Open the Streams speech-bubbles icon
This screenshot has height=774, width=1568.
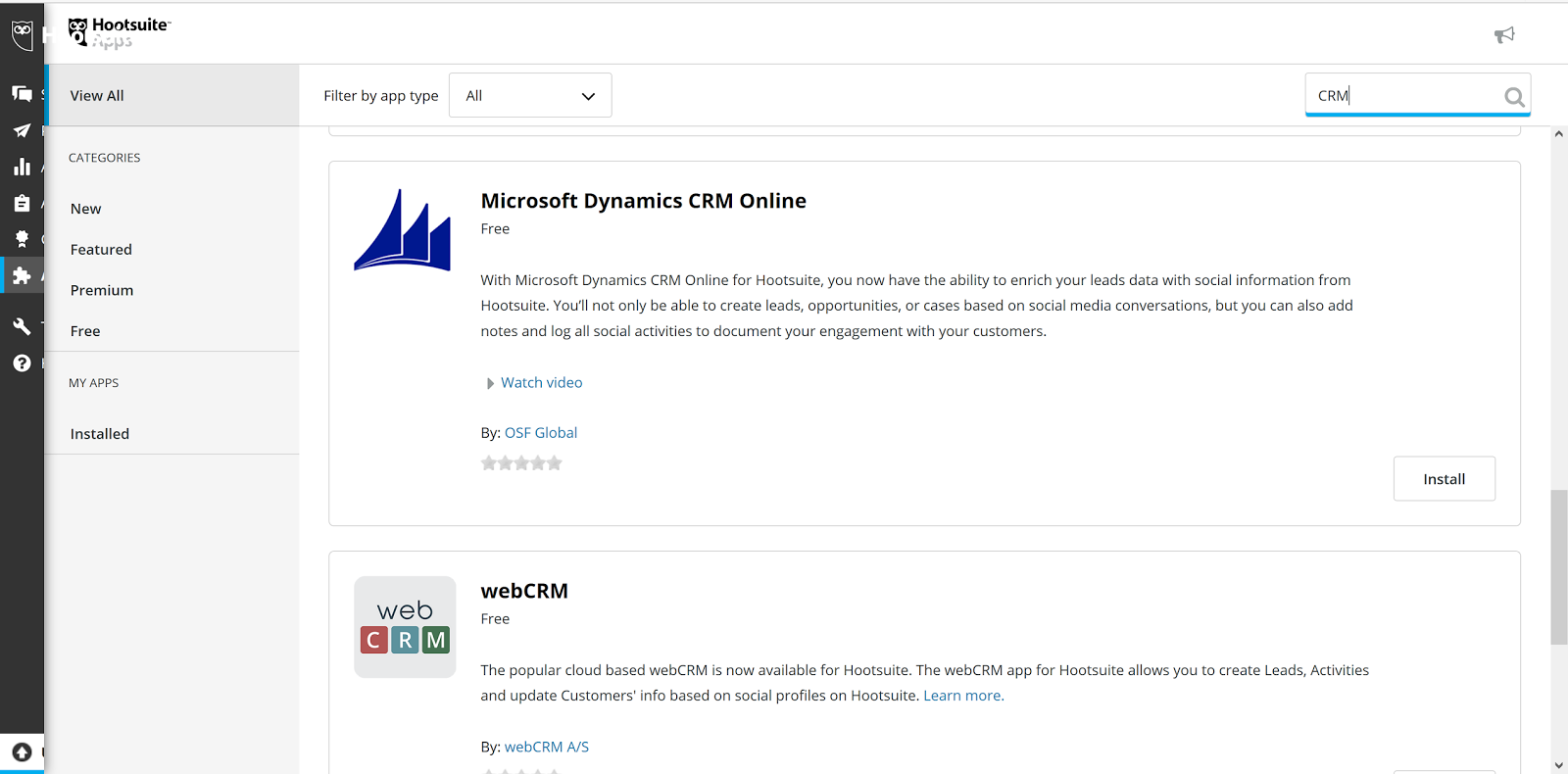coord(22,94)
